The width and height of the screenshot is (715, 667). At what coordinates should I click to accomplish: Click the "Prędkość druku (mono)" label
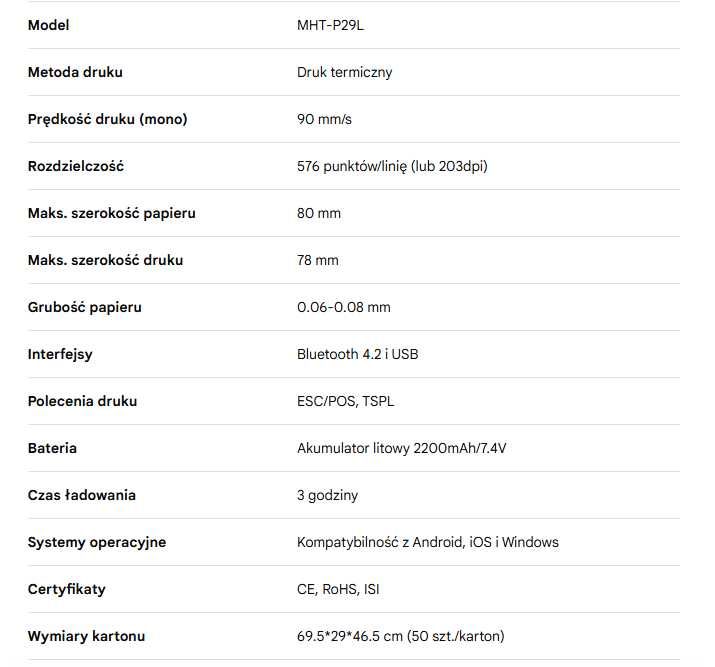[107, 119]
